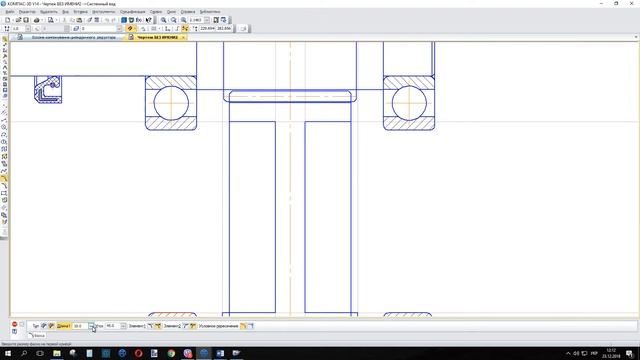
Task: Click the Угол angle input field
Action: coord(112,326)
